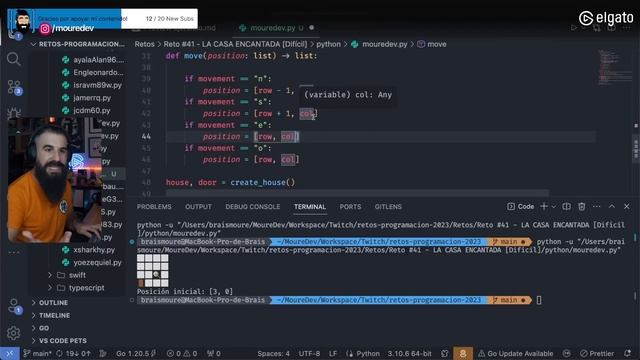Image resolution: width=640 pixels, height=360 pixels.
Task: Click the editor minimap
Action: pos(614,67)
